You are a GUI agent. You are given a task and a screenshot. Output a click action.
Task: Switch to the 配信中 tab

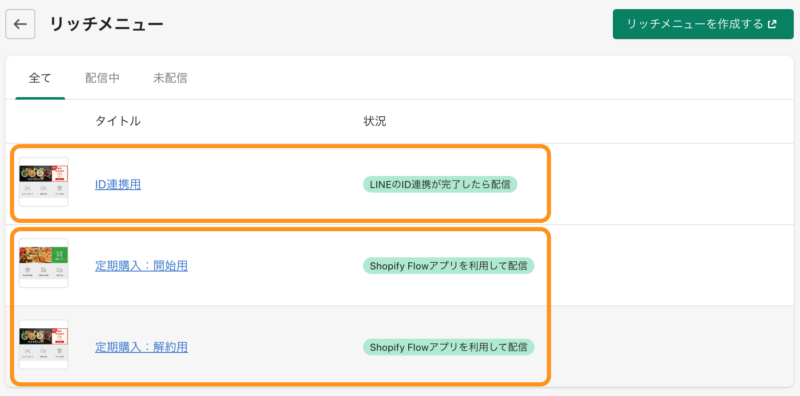pos(103,78)
